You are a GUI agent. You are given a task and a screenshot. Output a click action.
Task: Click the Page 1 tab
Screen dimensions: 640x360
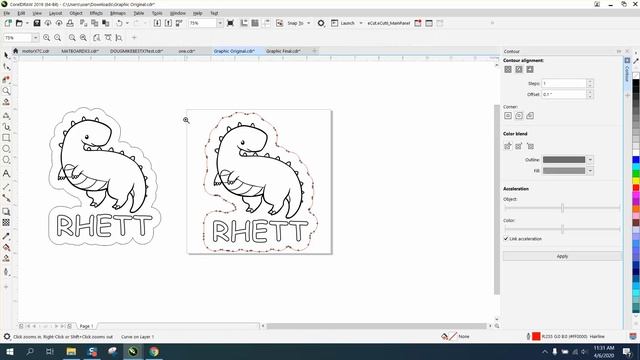tap(87, 326)
